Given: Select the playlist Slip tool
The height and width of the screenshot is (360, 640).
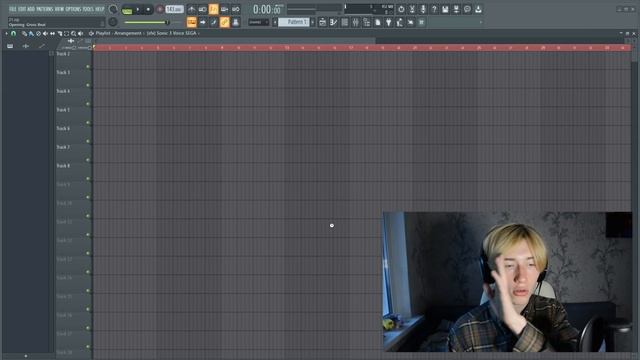Looking at the screenshot, I should pos(52,33).
